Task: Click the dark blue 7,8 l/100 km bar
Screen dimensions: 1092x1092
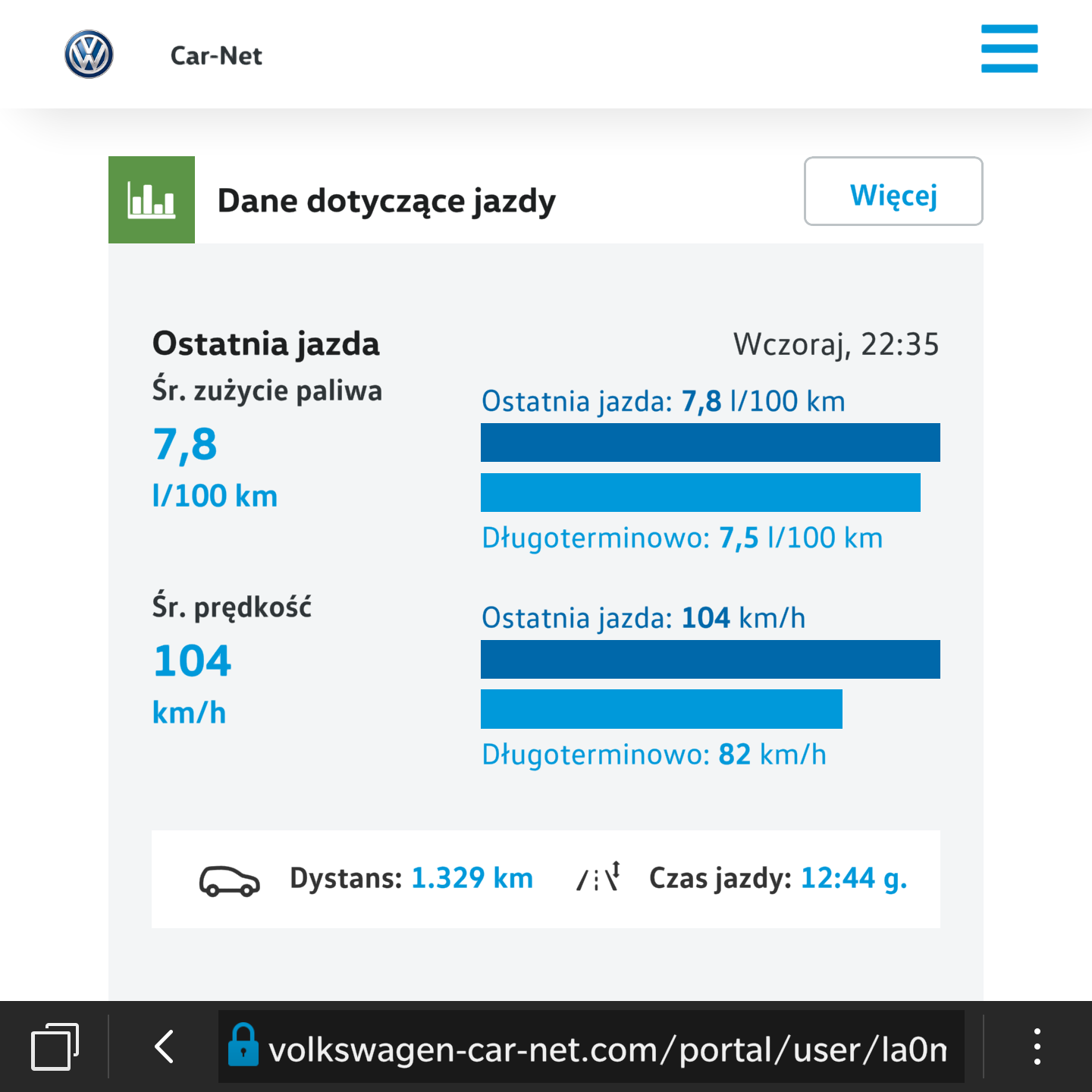Action: point(710,443)
